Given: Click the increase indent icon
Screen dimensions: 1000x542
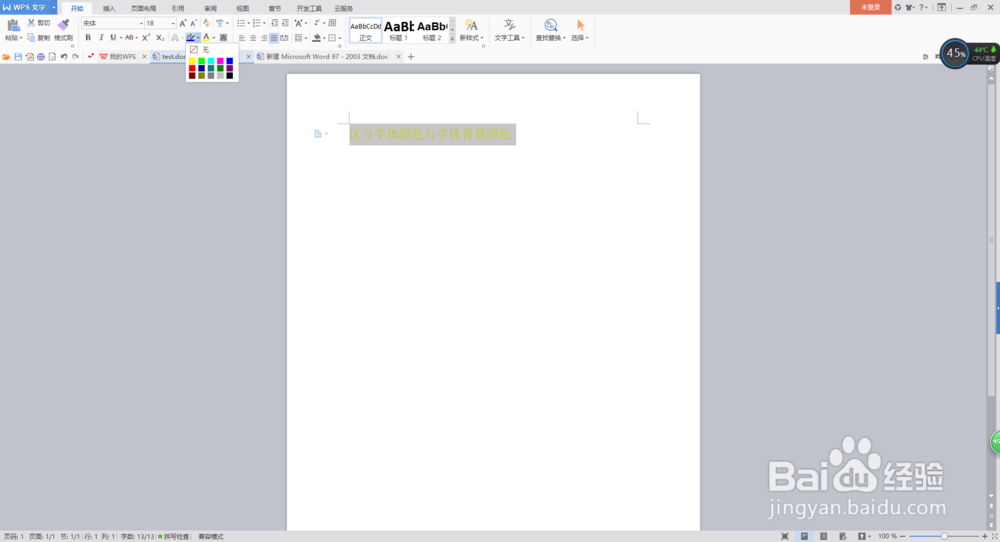Looking at the screenshot, I should tap(285, 23).
